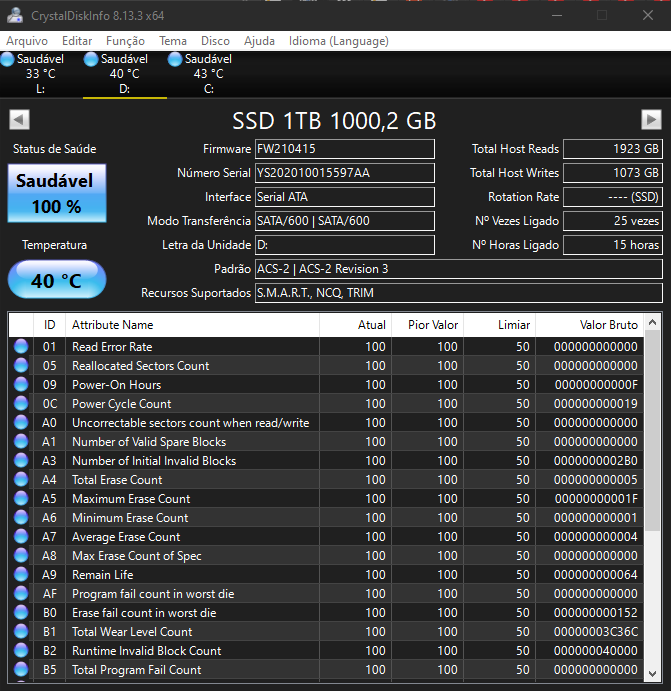The width and height of the screenshot is (671, 691).
Task: Click the CrystalDiskInfo app icon in title bar
Action: [15, 15]
